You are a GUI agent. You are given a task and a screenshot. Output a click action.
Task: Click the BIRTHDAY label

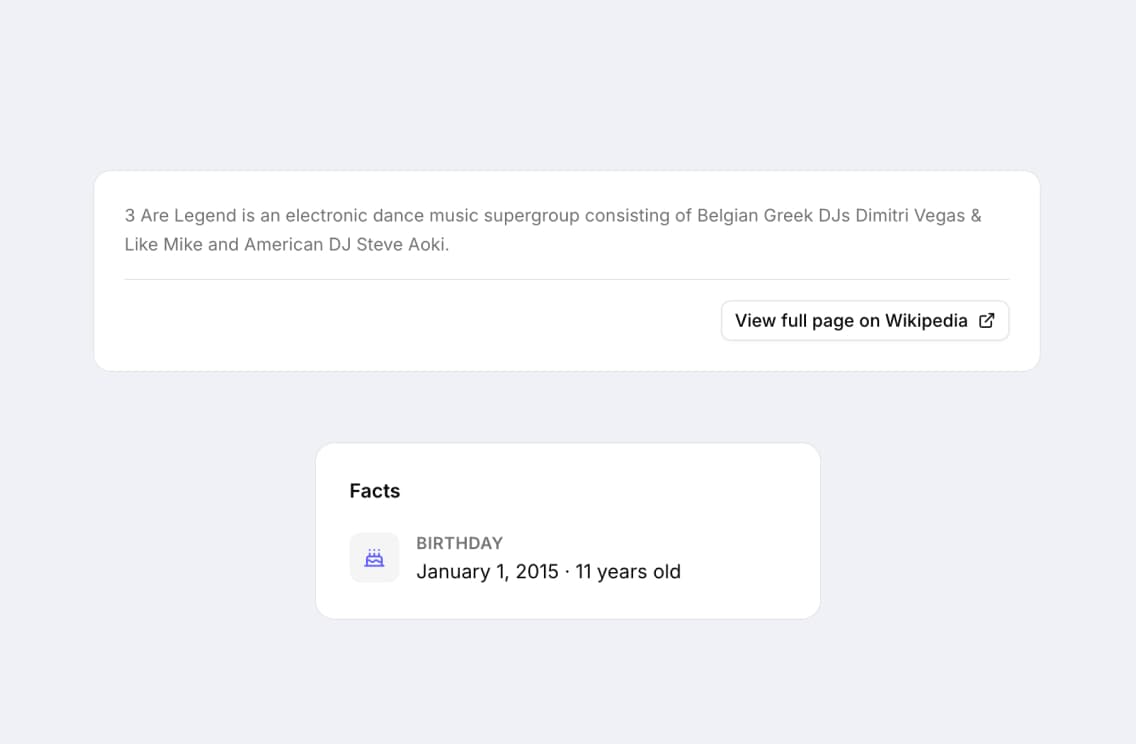pos(459,543)
